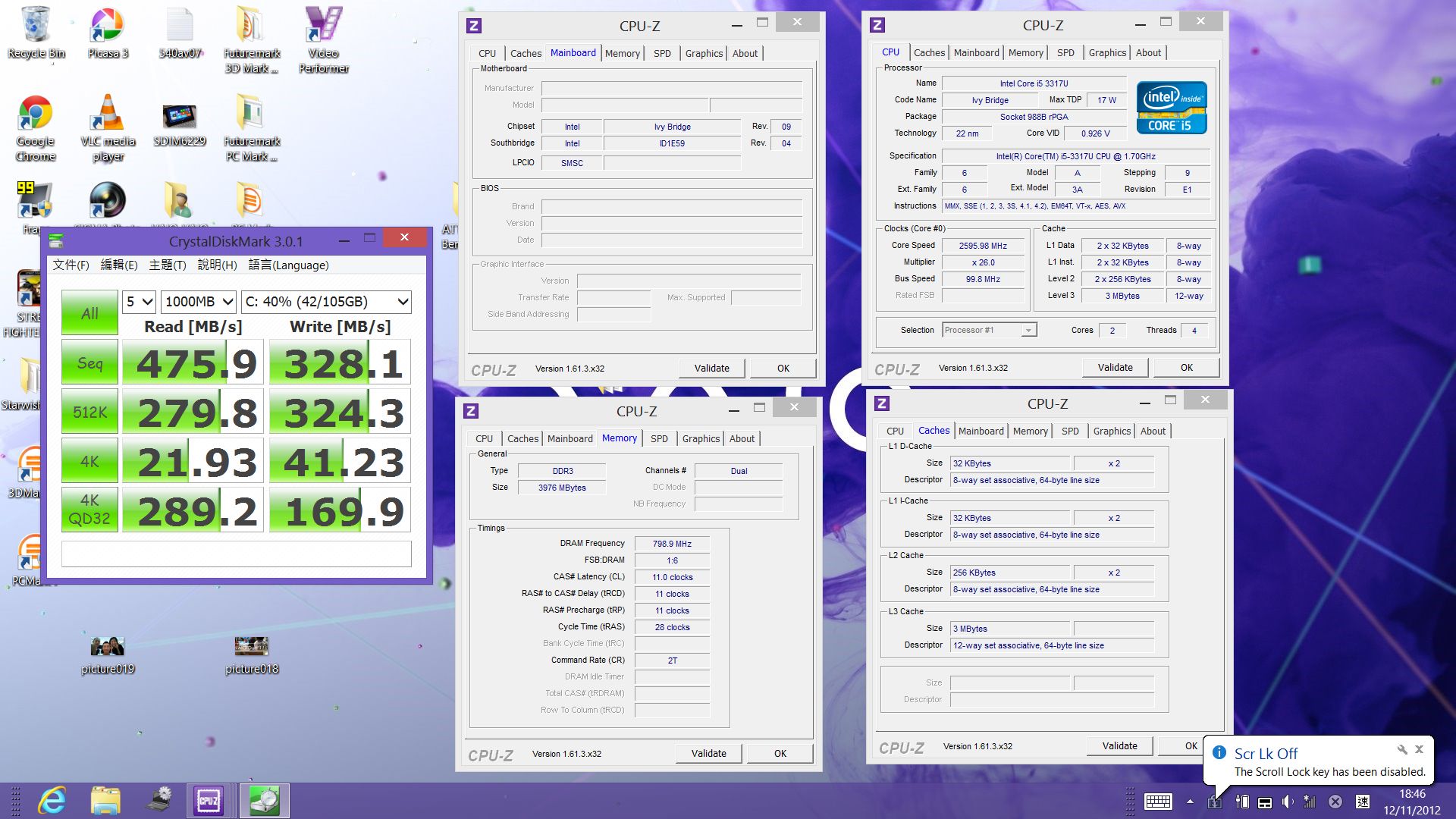Click the L3 Cache size 3 MBytes
Screen dimensions: 1456x819
[1010, 629]
